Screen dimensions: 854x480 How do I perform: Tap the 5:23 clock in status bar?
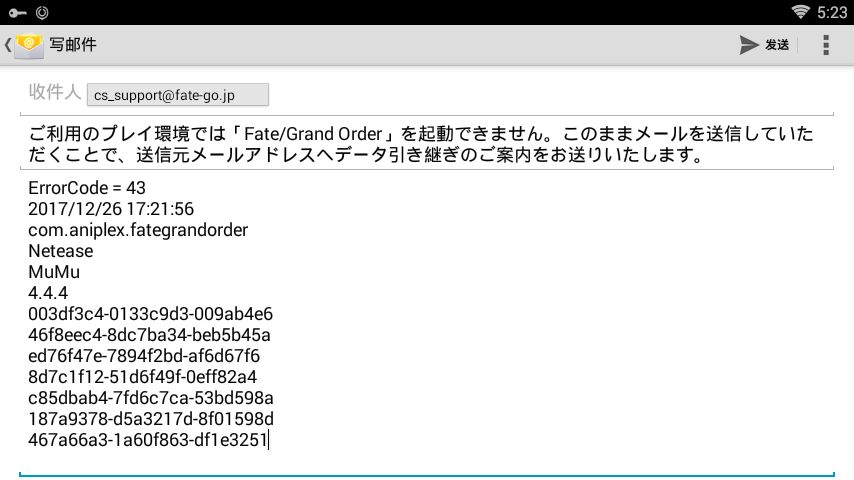832,13
